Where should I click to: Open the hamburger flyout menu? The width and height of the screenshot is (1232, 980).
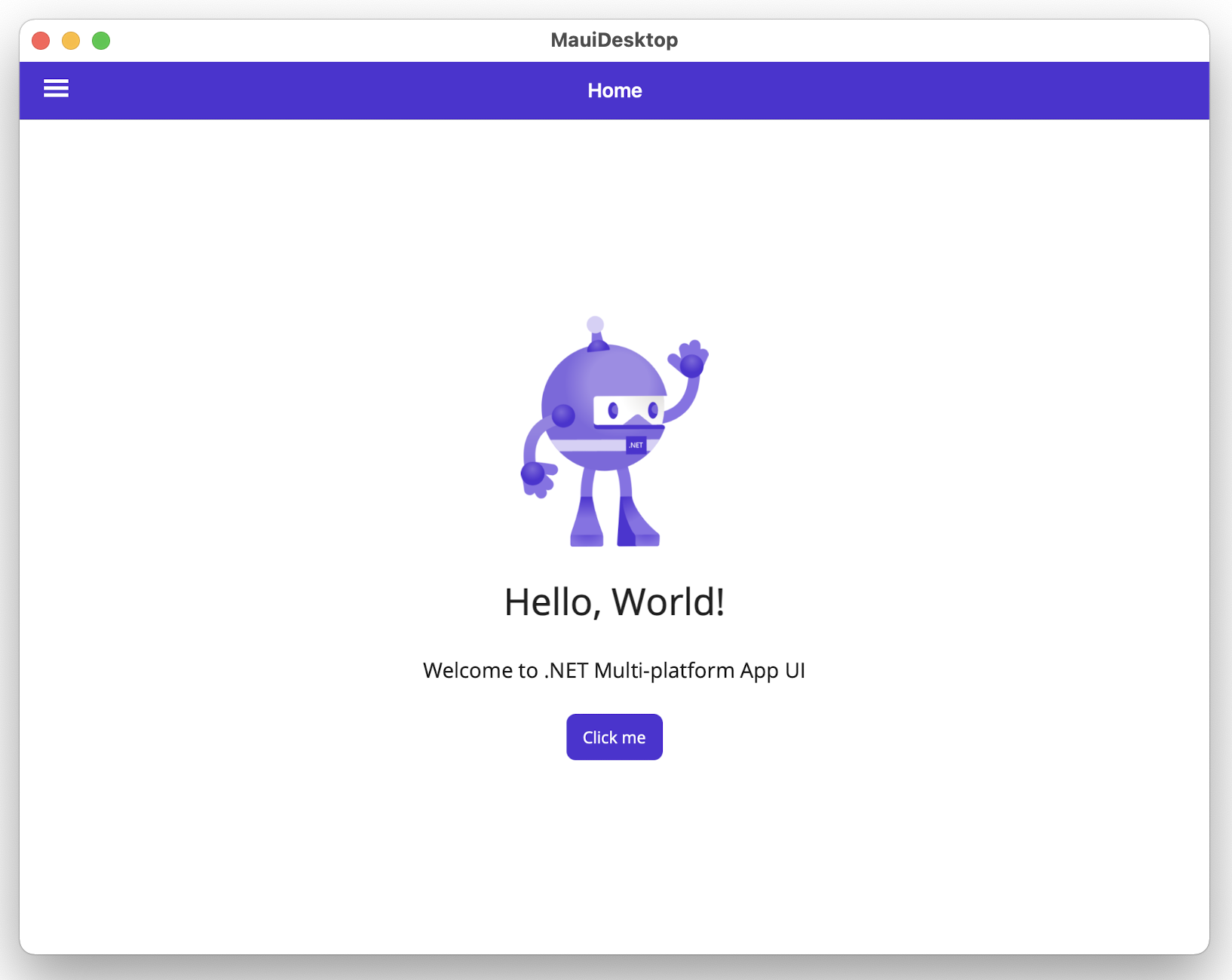[56, 89]
